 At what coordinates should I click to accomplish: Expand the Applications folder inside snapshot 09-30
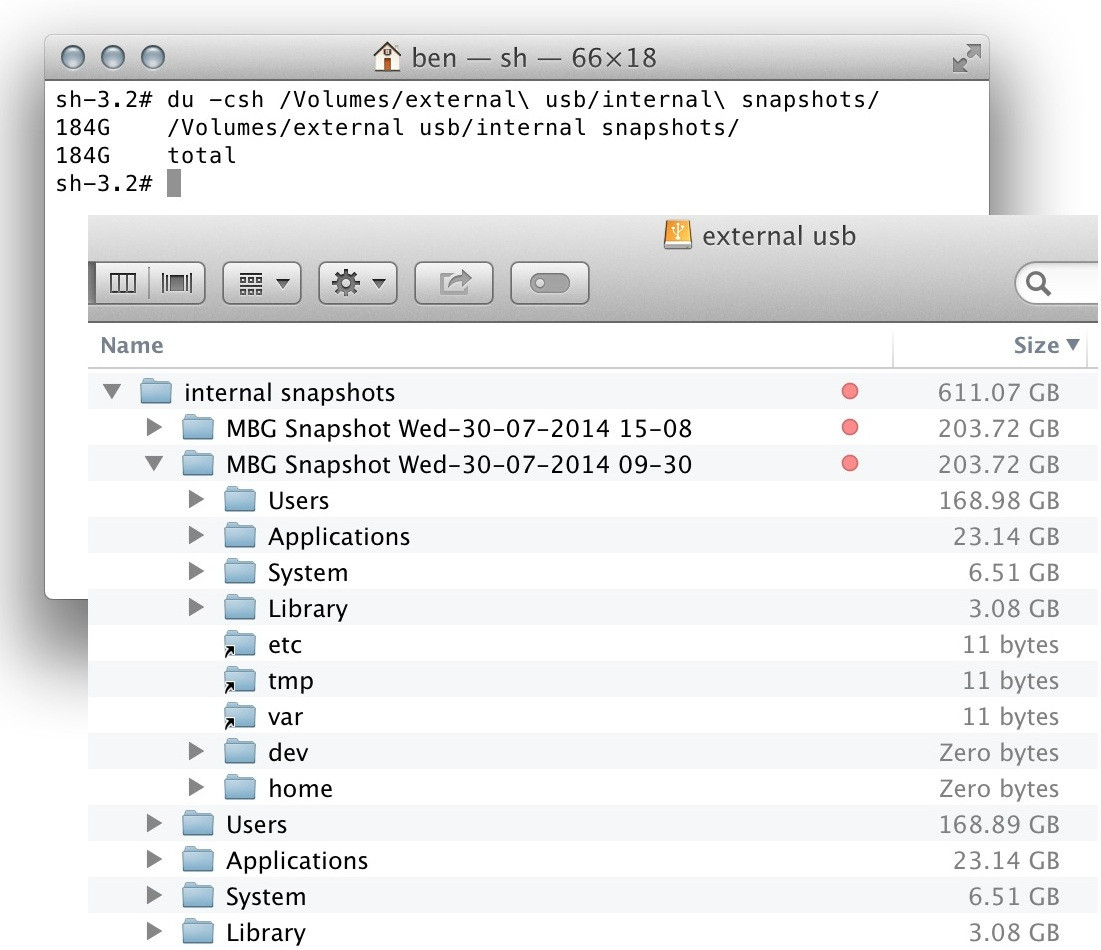[196, 536]
